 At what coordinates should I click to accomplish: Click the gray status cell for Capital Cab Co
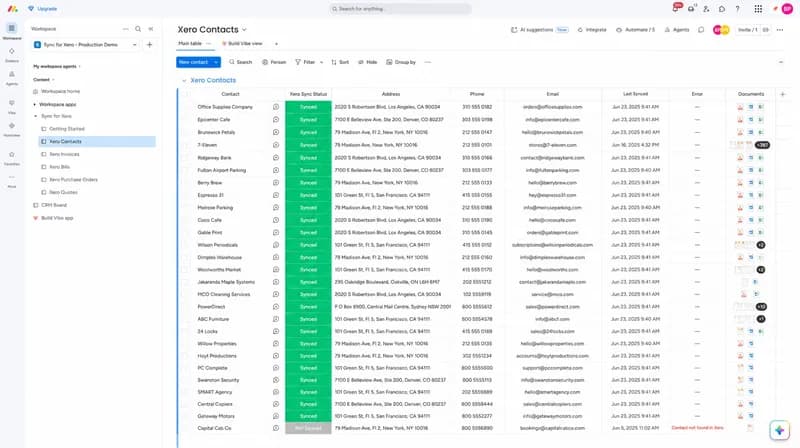pos(308,428)
